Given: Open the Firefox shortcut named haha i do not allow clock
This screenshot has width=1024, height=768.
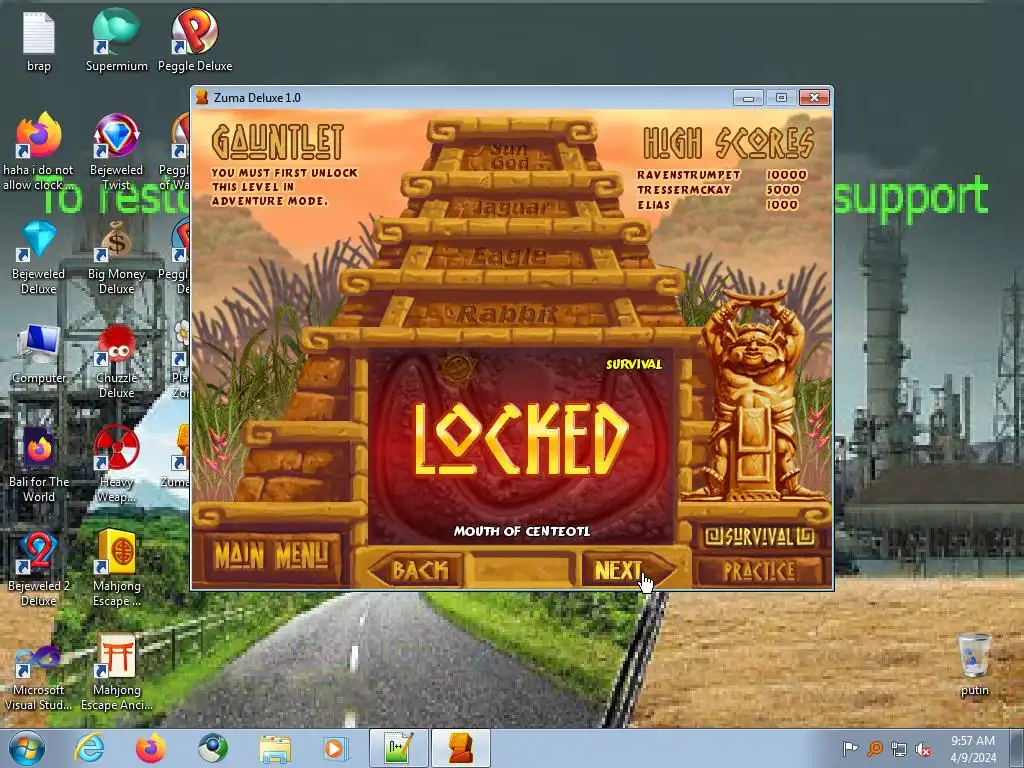Looking at the screenshot, I should point(39,152).
